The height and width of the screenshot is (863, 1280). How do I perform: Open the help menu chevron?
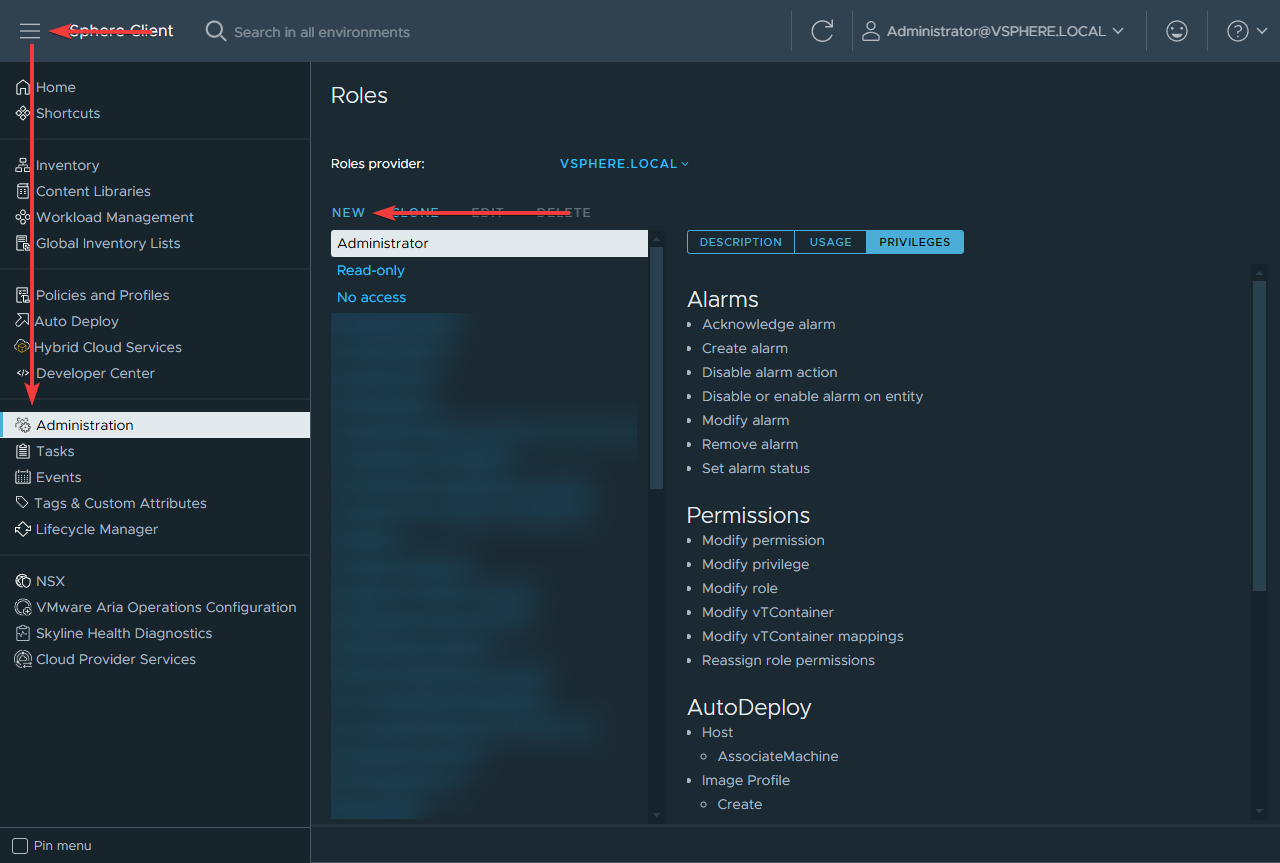(x=1261, y=31)
